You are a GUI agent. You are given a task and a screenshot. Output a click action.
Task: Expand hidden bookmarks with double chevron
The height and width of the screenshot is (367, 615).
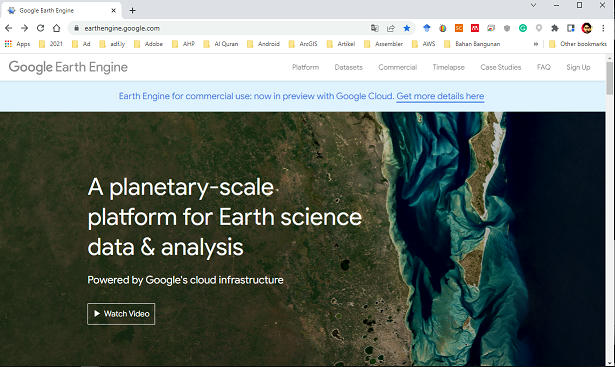click(x=536, y=44)
